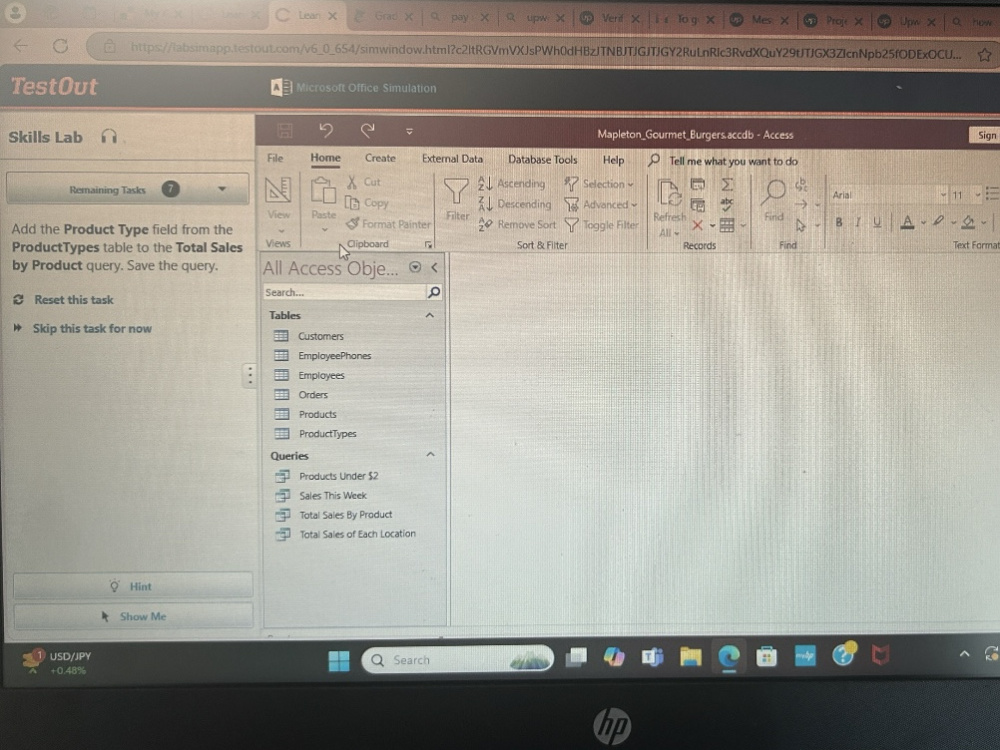The width and height of the screenshot is (1000, 750).
Task: Click the Save icon in quick access toolbar
Action: click(284, 131)
